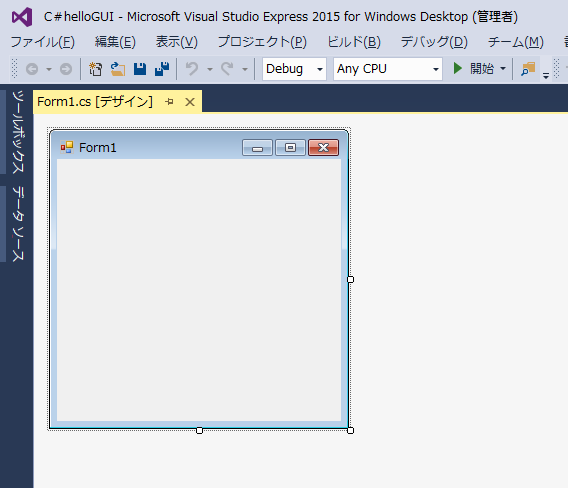Screen dimensions: 568x488
Task: Click the toolbar grip handle at left
Action: (14, 68)
